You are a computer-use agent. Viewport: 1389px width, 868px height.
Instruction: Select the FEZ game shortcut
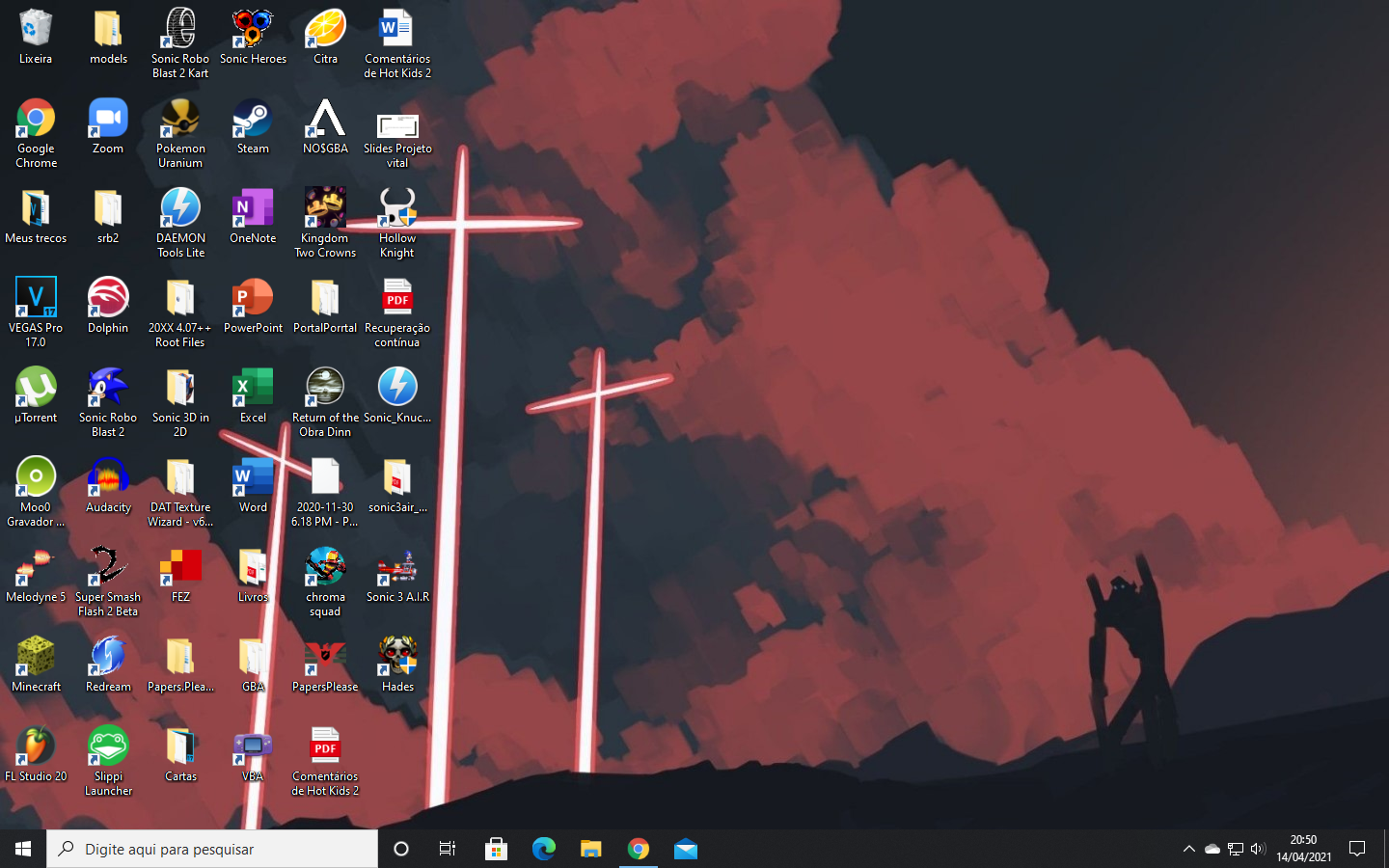click(x=180, y=575)
